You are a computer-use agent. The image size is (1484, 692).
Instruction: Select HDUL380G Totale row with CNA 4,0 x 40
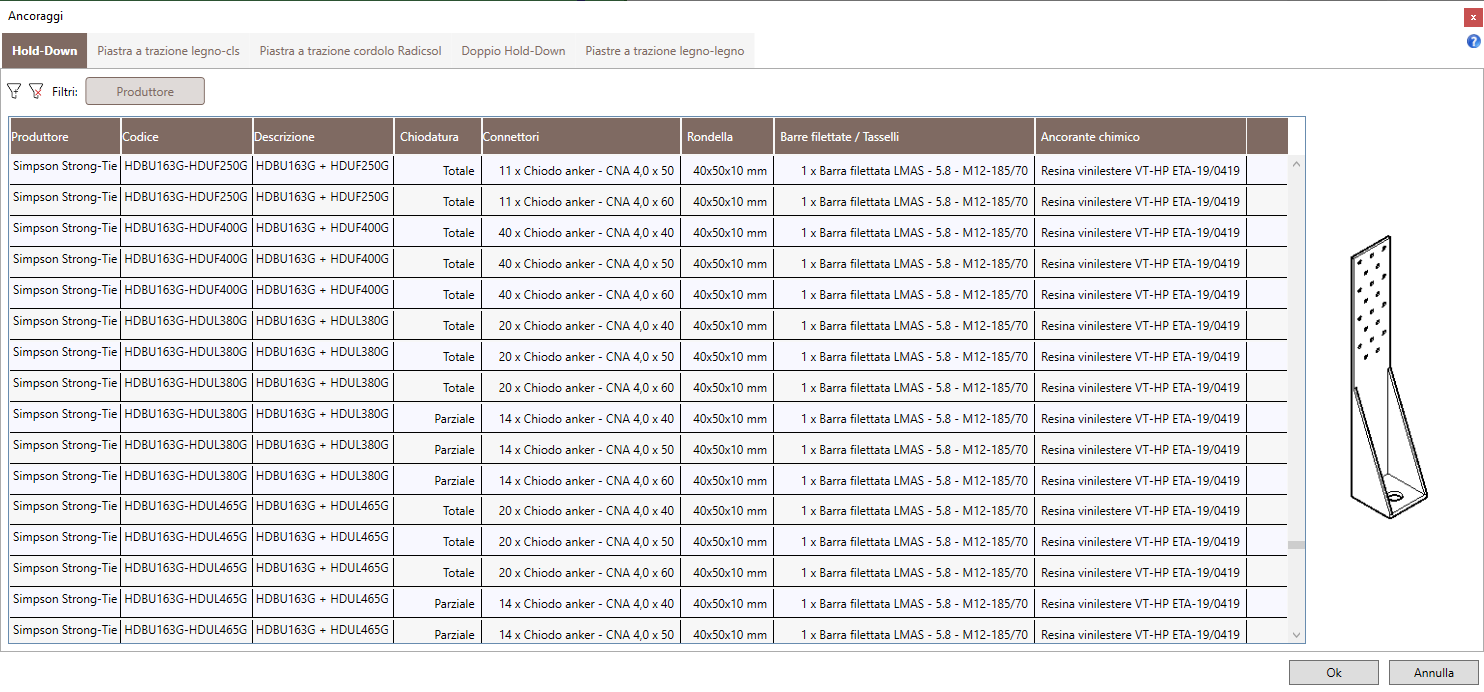click(x=648, y=325)
